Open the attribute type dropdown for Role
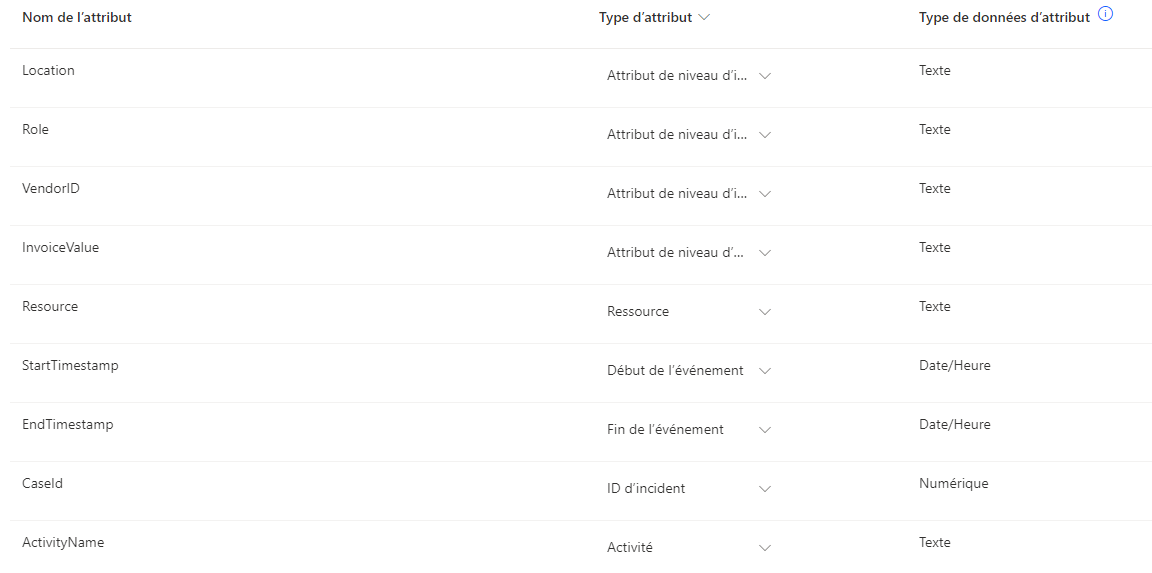 click(x=689, y=135)
